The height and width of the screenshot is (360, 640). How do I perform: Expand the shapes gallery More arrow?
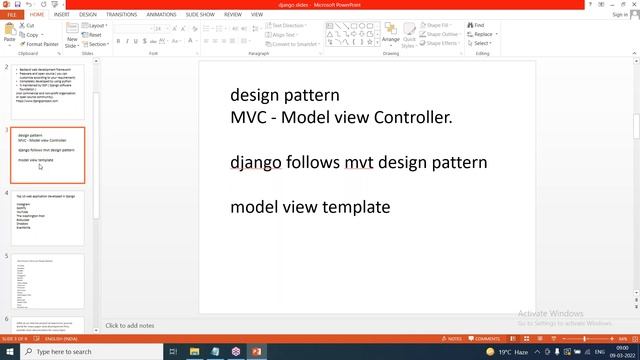pyautogui.click(x=378, y=42)
